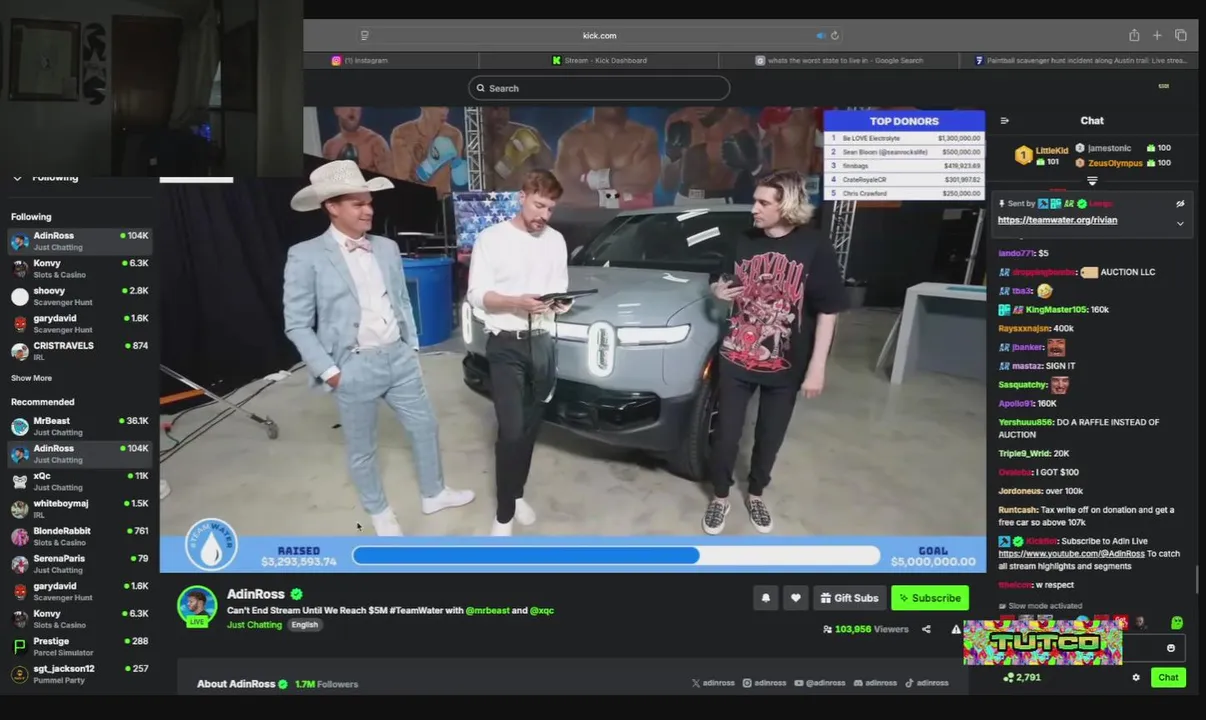Click the report warning triangle icon
1206x720 pixels.
point(956,629)
